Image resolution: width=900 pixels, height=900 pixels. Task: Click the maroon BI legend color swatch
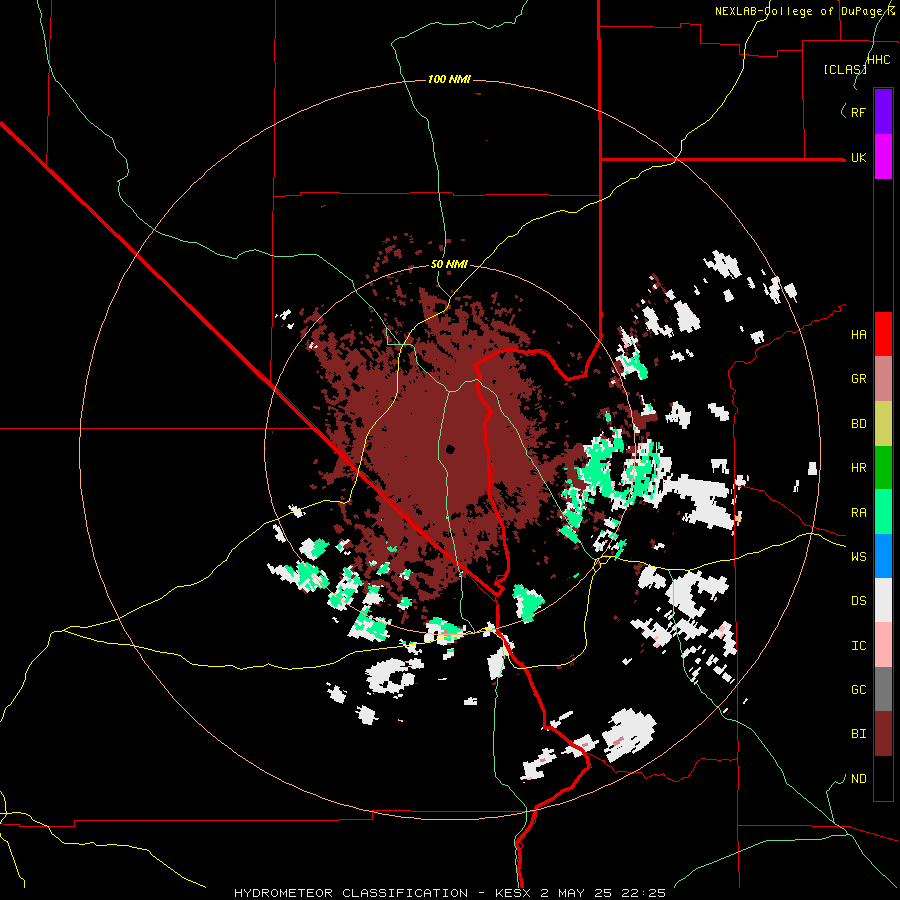coord(883,734)
